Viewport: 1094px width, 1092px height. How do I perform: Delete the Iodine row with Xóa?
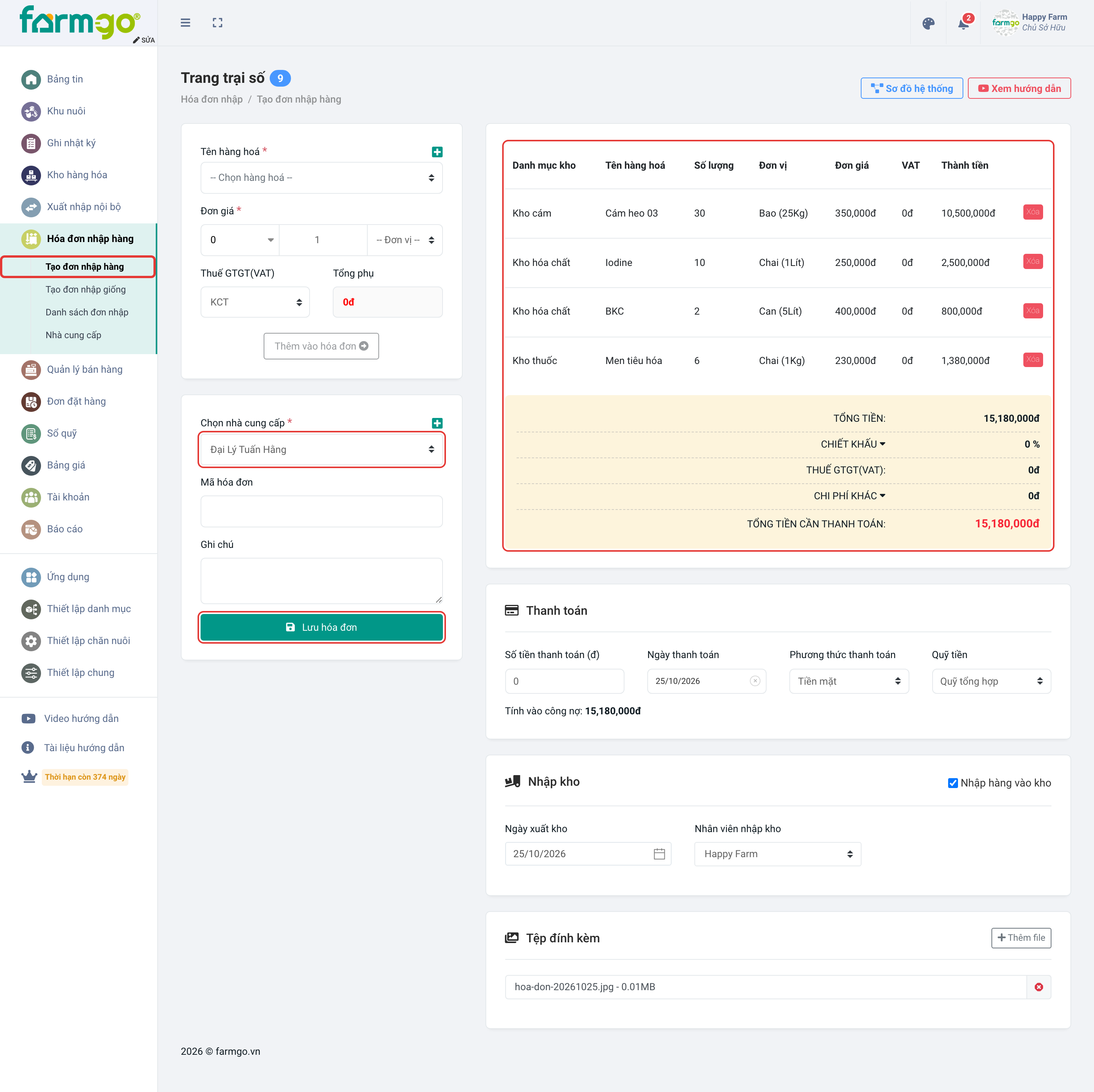pos(1032,261)
